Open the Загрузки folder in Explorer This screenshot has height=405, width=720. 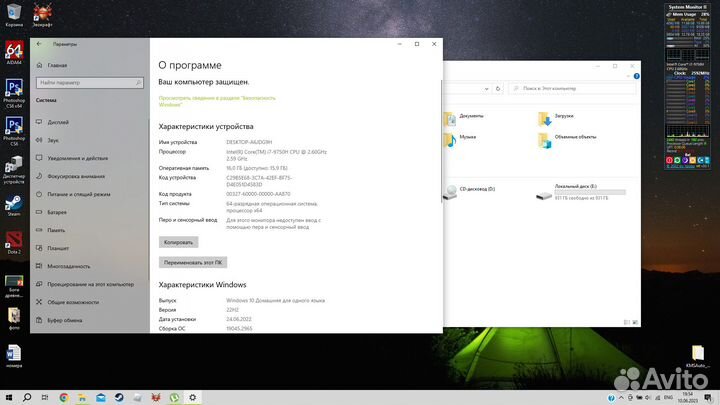[556, 119]
